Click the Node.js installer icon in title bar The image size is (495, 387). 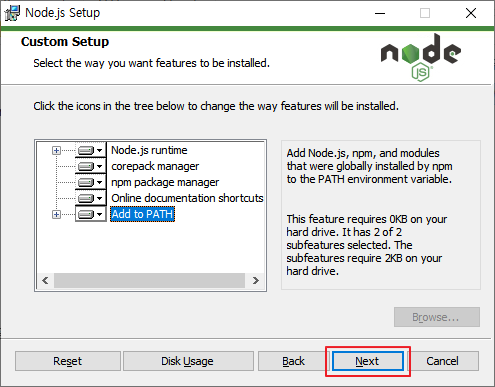point(12,13)
